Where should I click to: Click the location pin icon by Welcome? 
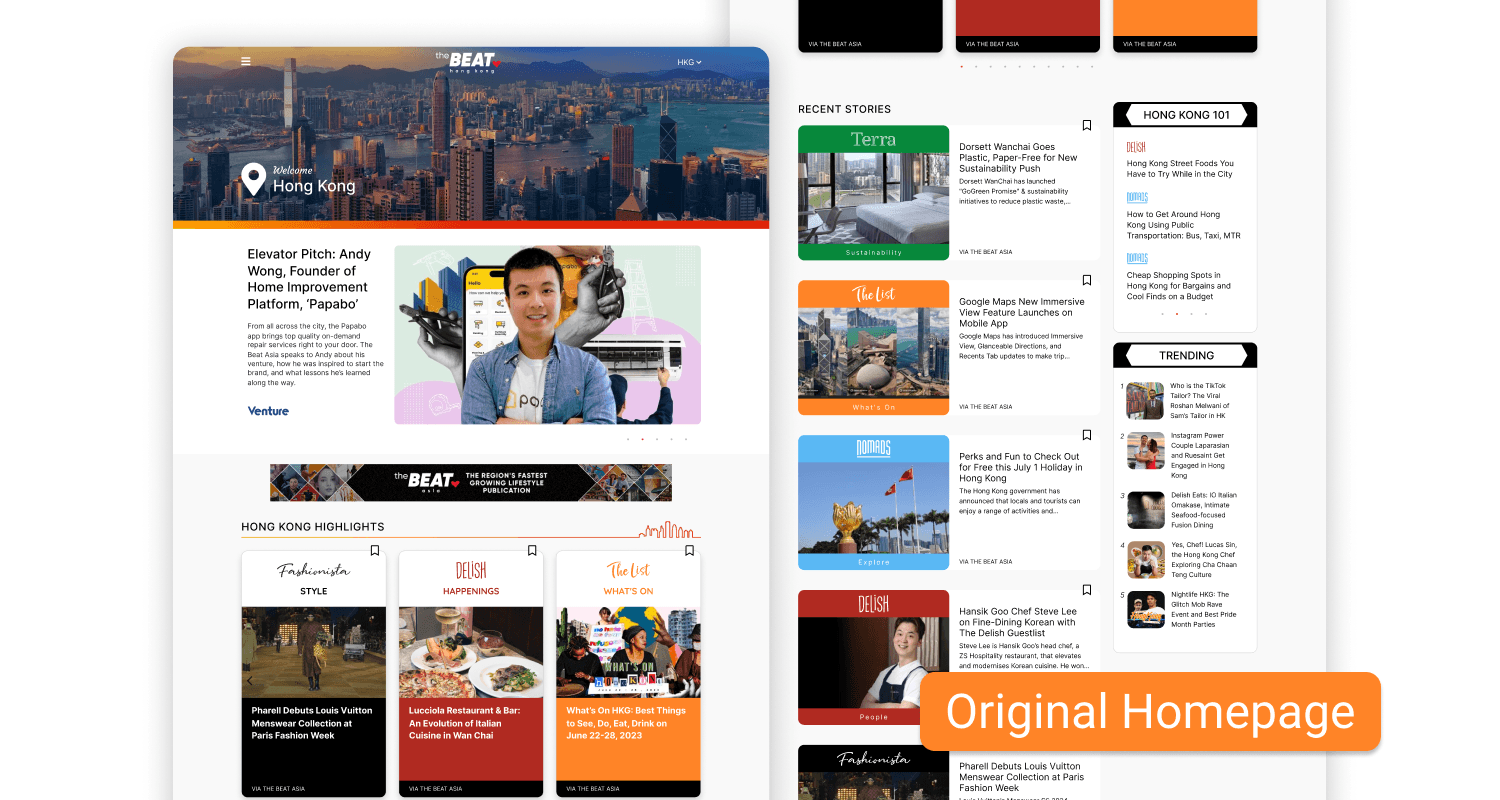pos(254,180)
